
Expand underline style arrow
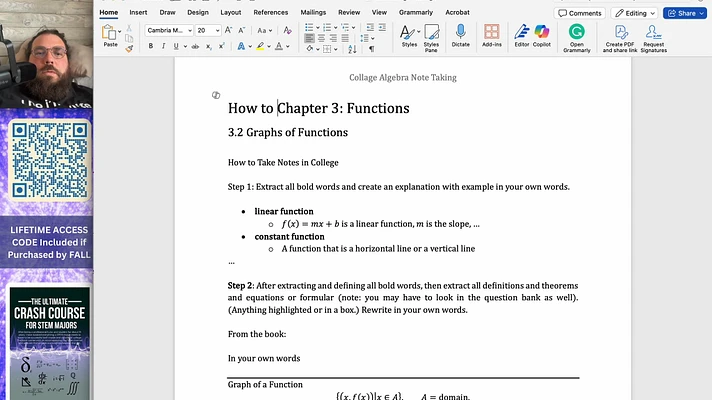tap(185, 46)
